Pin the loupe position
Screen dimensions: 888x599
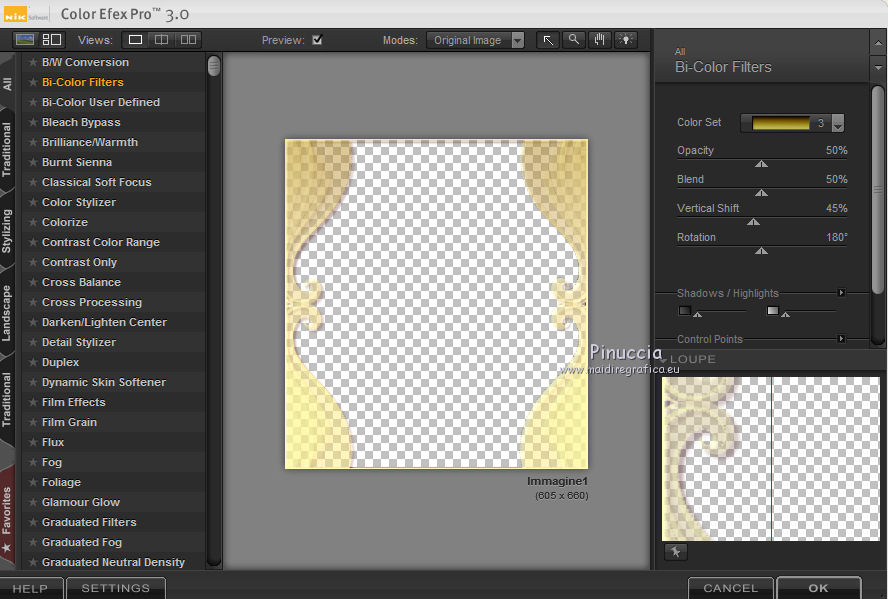point(676,551)
